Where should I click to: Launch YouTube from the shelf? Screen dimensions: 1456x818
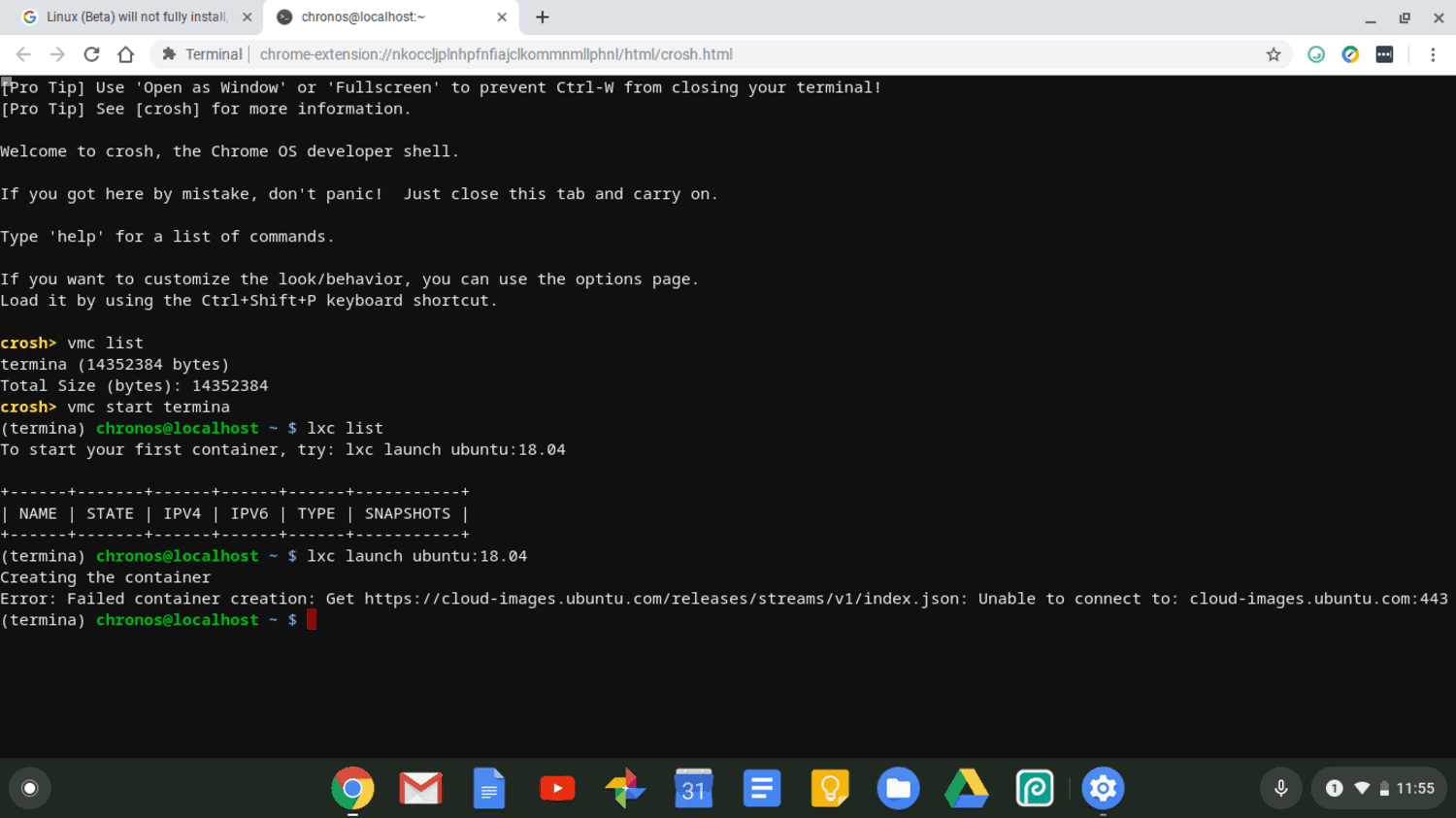point(557,788)
